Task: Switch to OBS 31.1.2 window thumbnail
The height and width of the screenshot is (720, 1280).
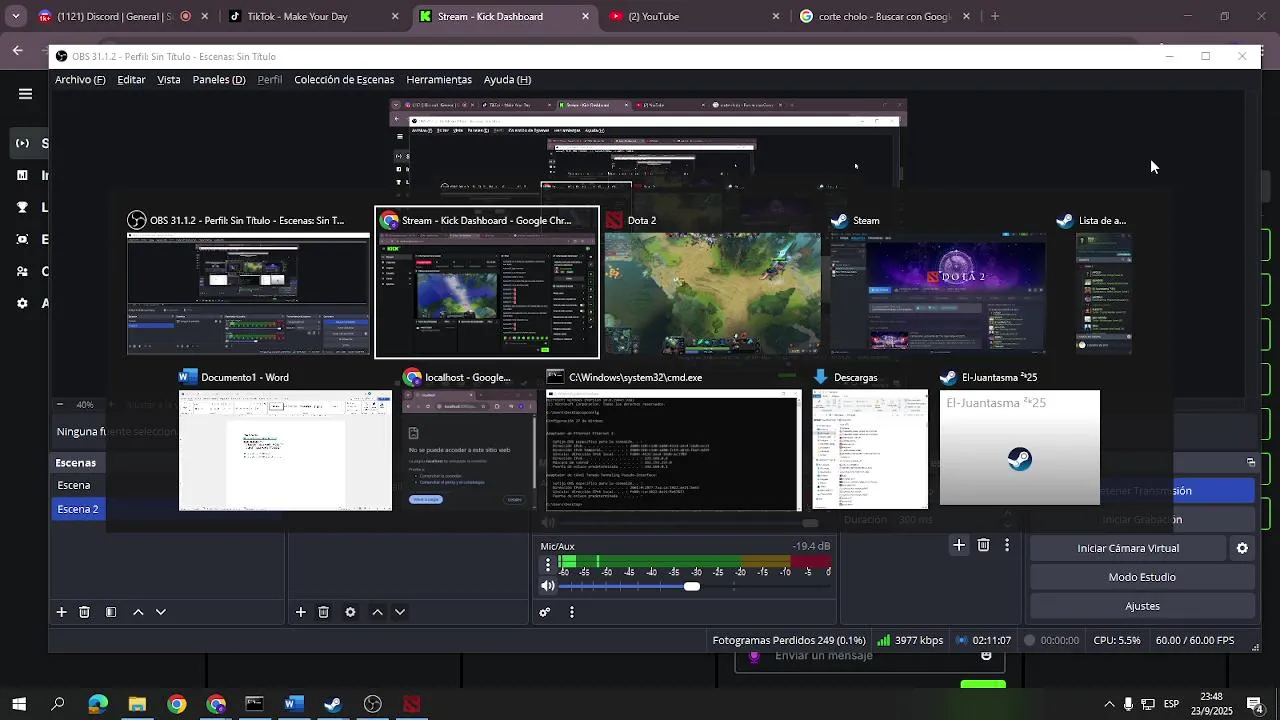Action: click(x=248, y=283)
